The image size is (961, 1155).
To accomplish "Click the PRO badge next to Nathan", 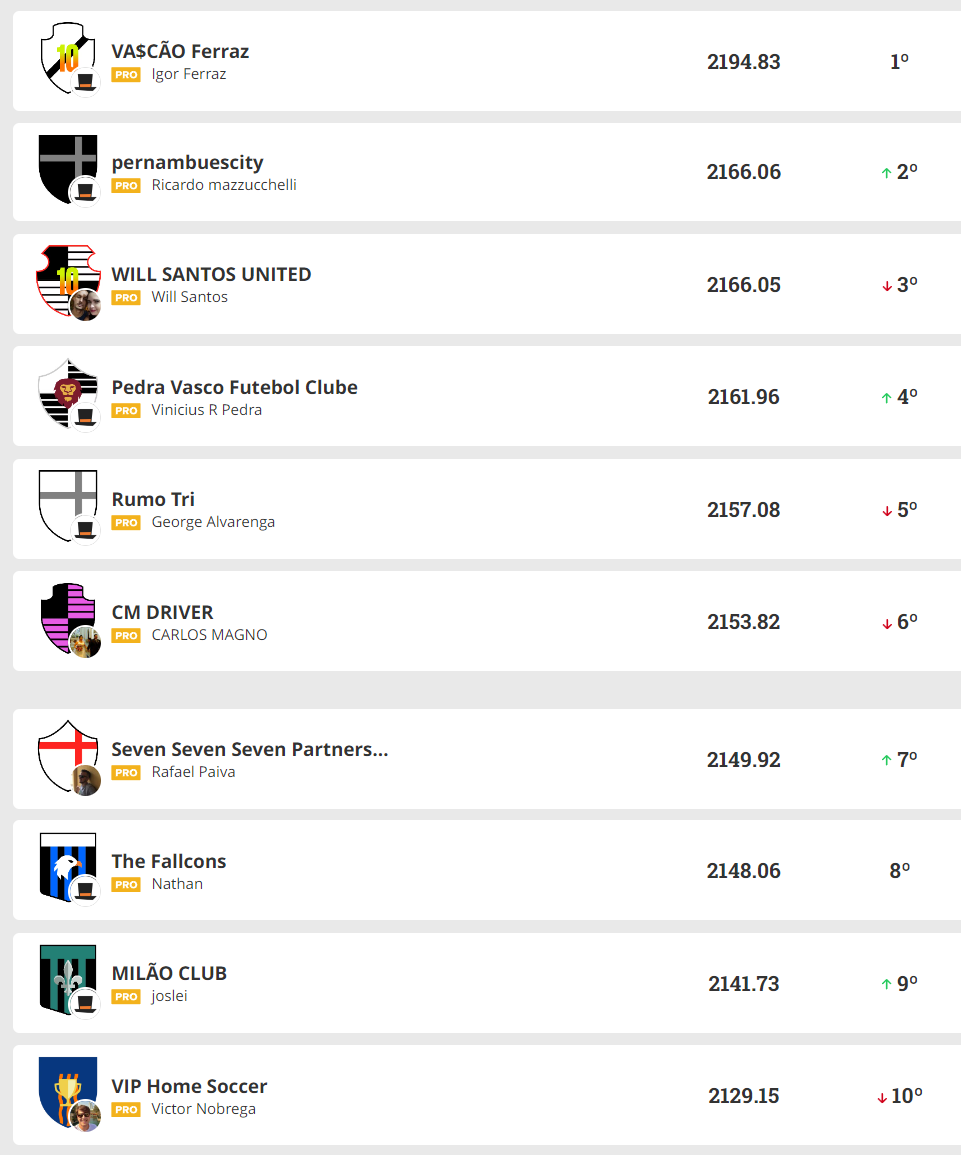I will tap(126, 885).
